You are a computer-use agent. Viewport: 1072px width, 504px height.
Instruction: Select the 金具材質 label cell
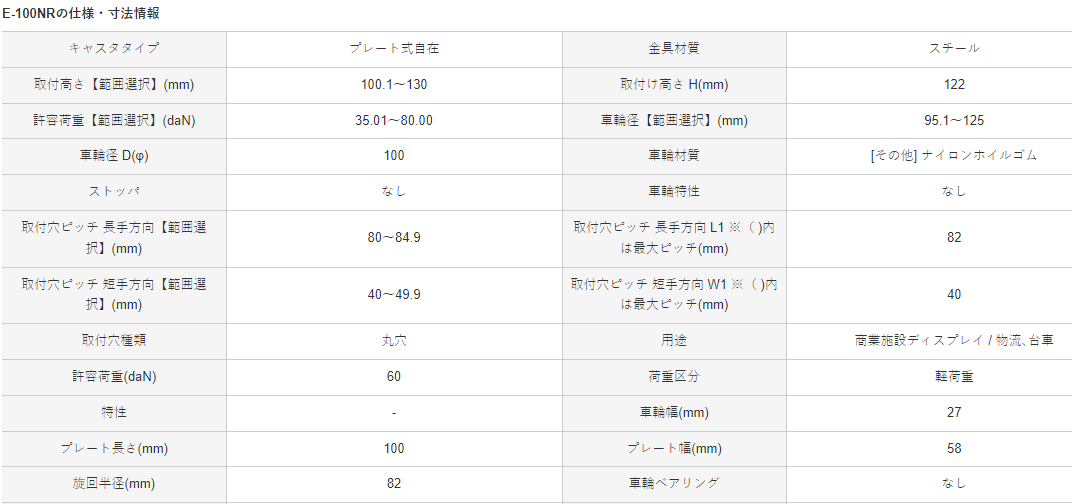[674, 48]
